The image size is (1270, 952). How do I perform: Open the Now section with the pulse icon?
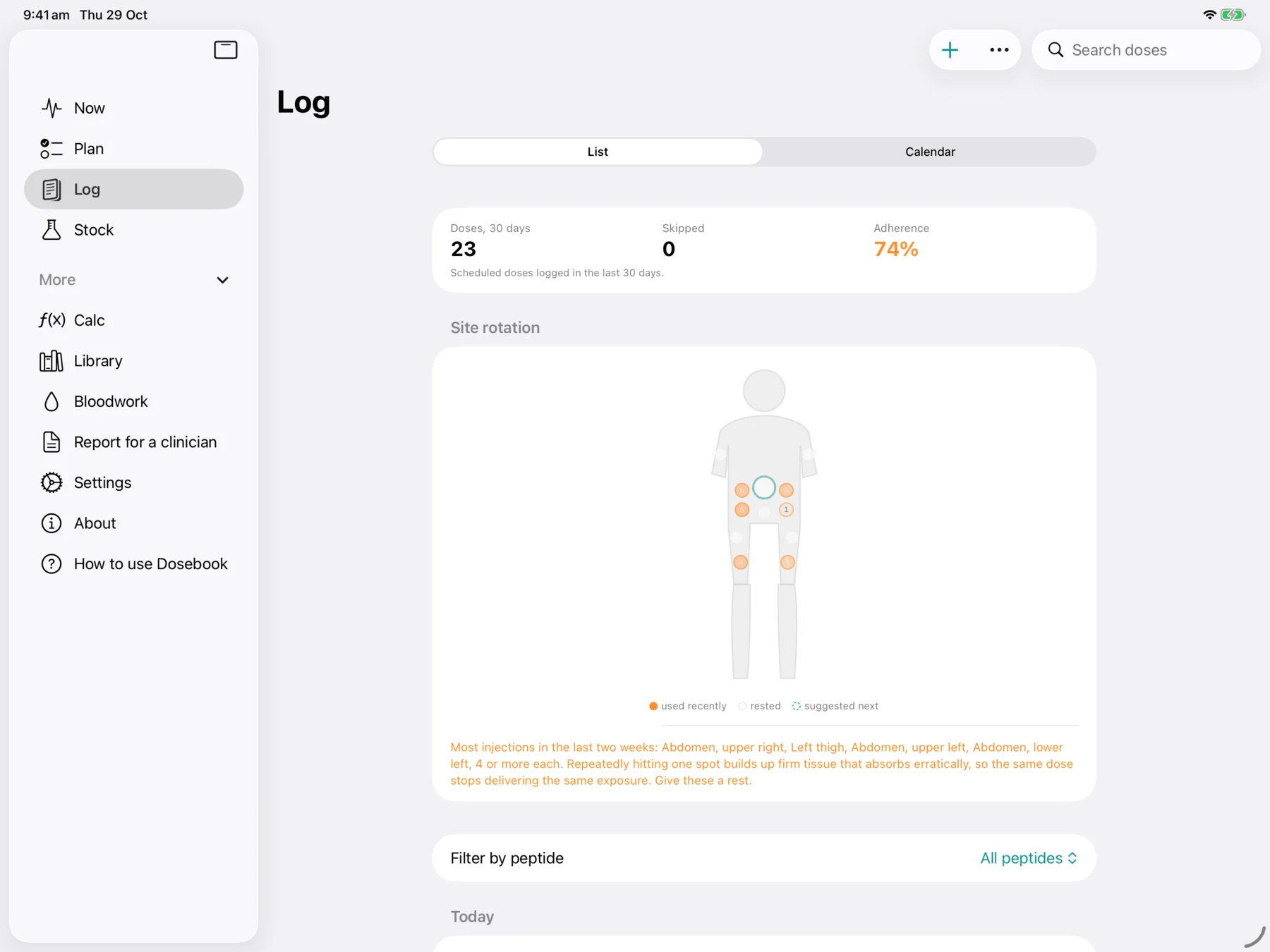click(x=52, y=108)
